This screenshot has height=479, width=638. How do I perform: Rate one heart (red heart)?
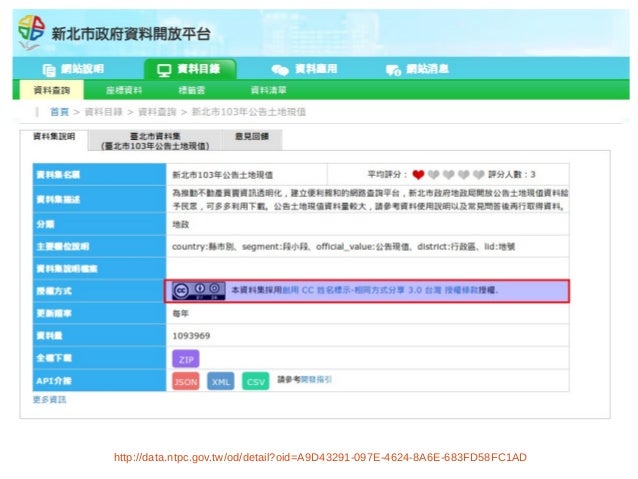click(x=418, y=175)
